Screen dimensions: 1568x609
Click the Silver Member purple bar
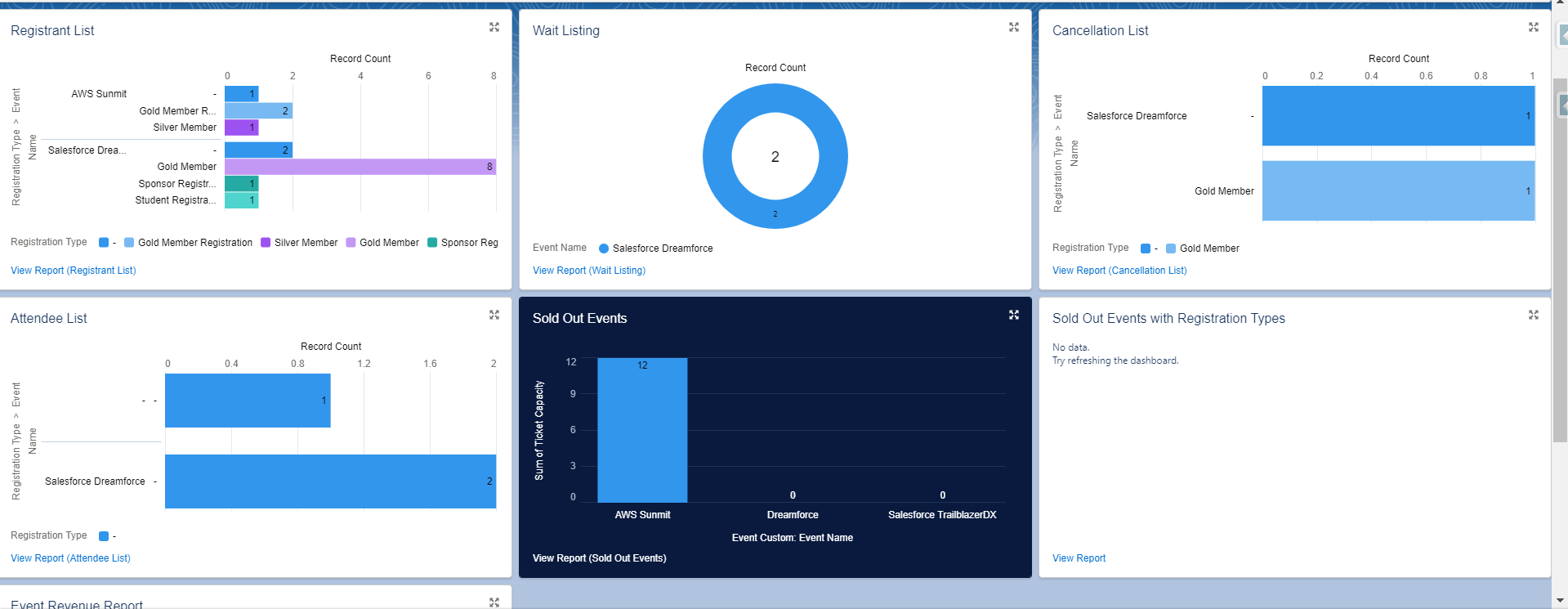(242, 128)
